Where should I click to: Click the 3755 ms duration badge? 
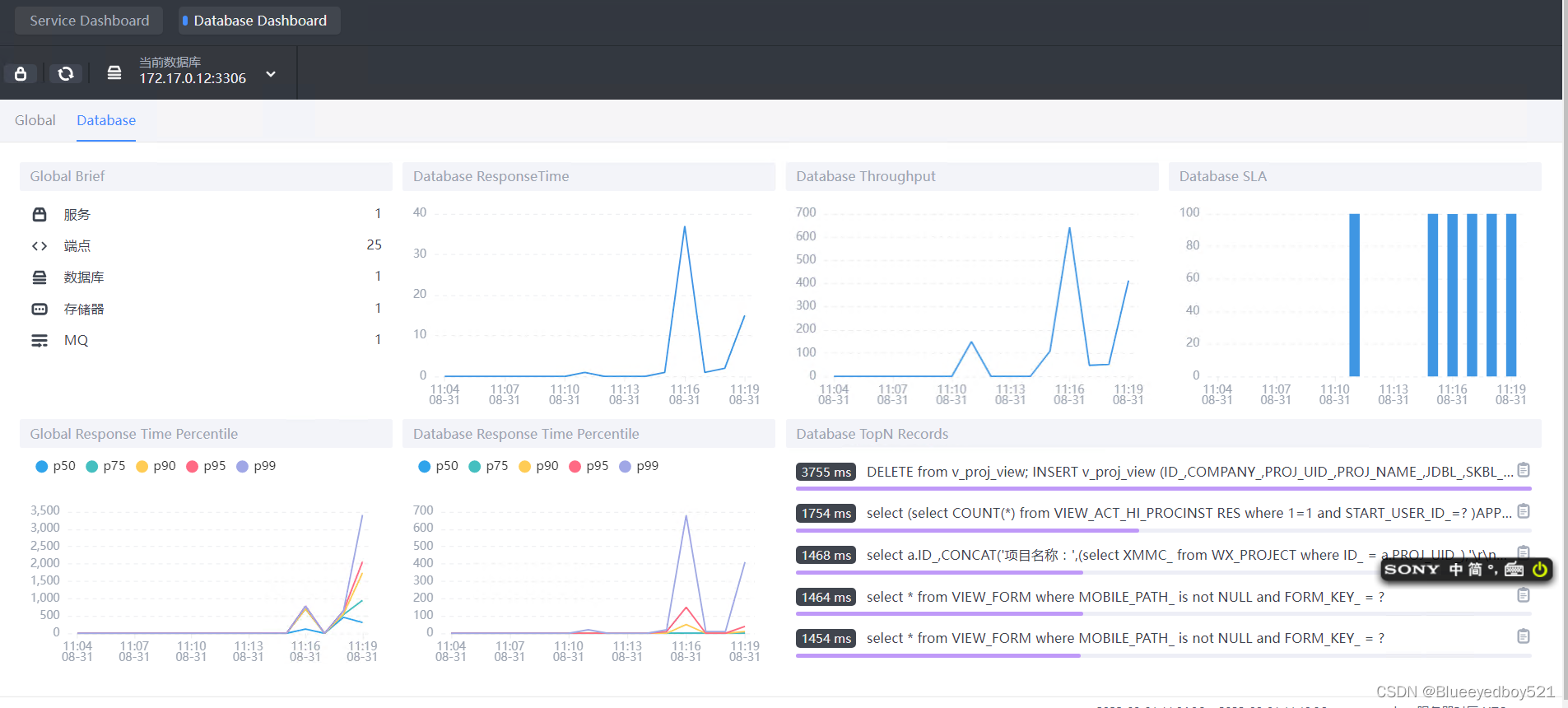pos(826,472)
